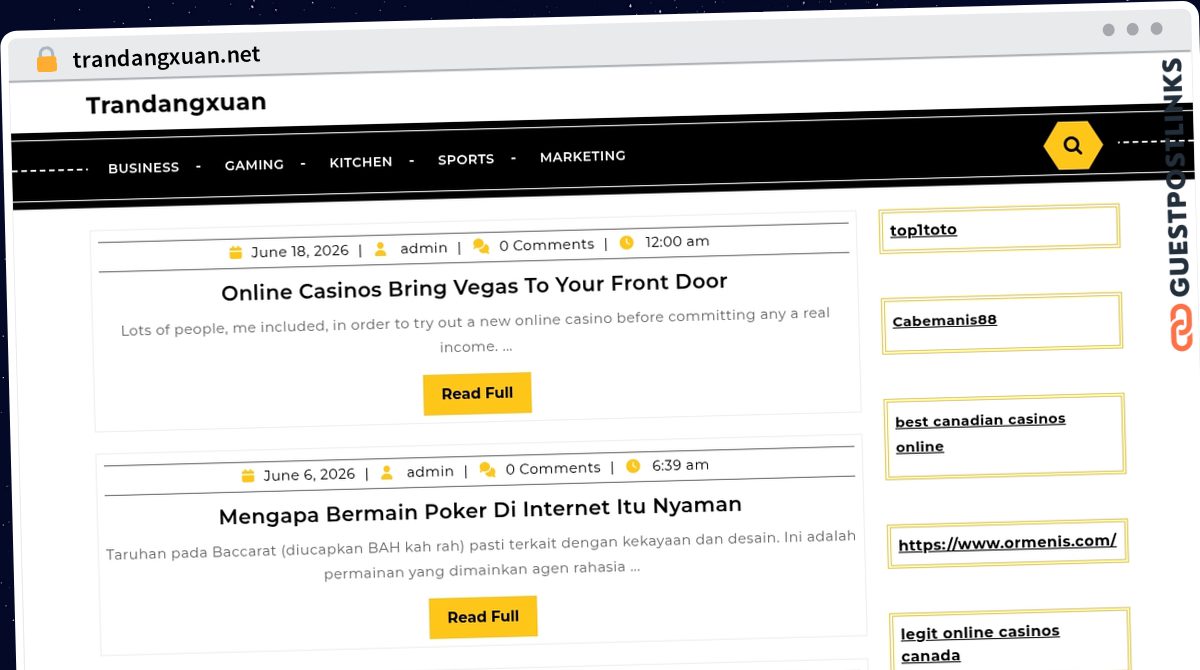Image resolution: width=1200 pixels, height=670 pixels.
Task: Click the user icon in the Online Casinos post
Action: point(381,249)
